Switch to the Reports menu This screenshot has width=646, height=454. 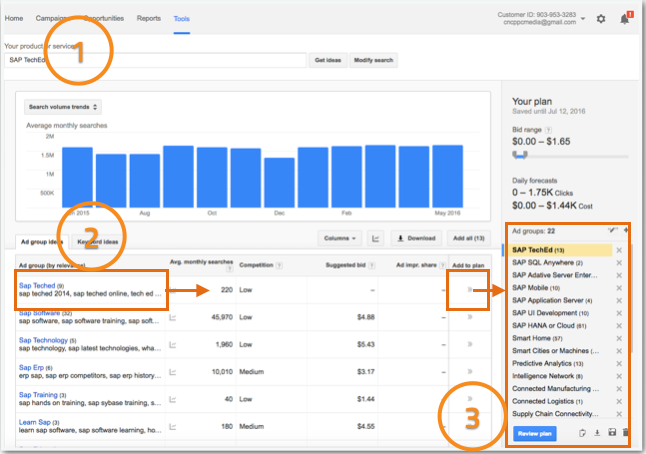(148, 18)
